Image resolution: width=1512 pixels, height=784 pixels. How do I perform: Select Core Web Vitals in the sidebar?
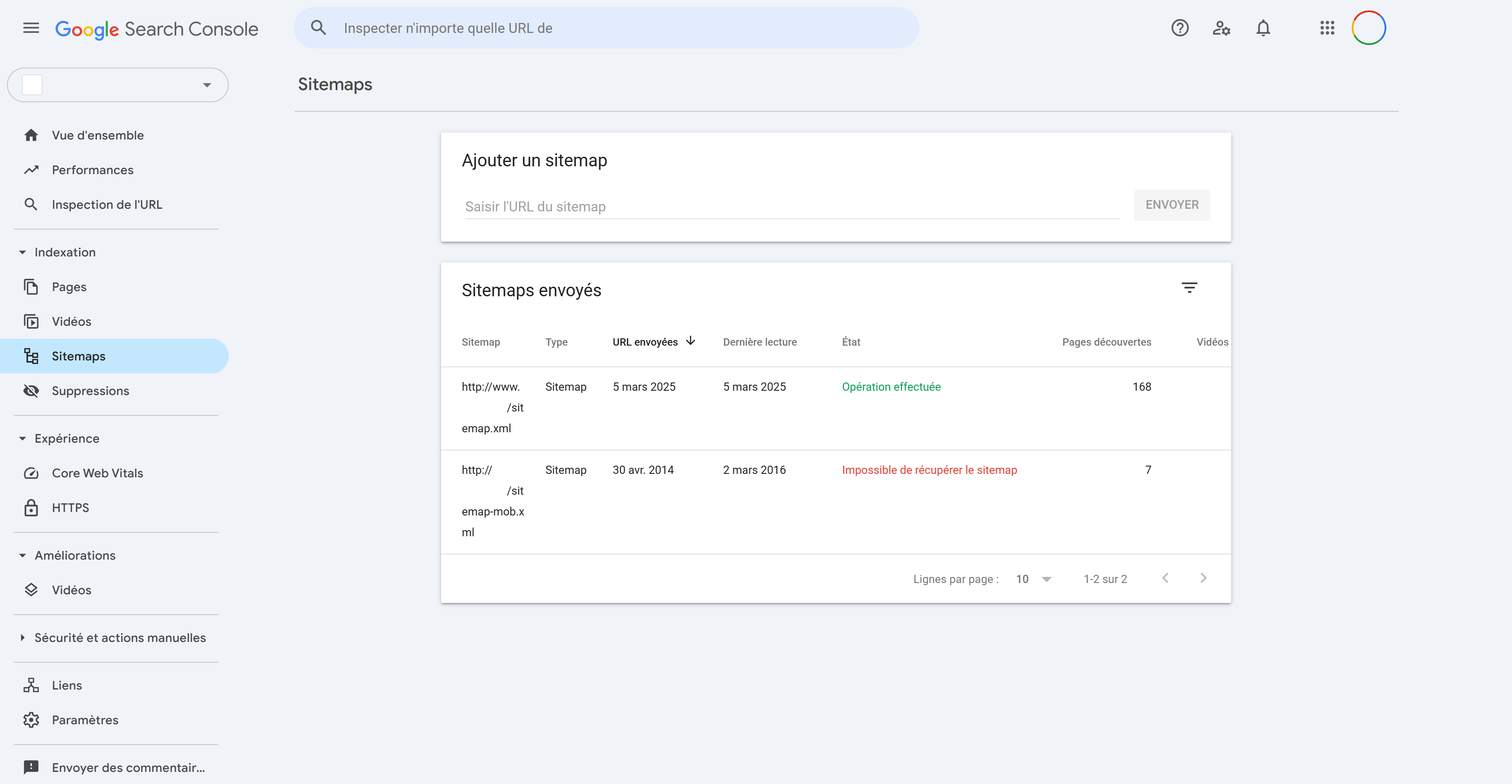click(97, 473)
